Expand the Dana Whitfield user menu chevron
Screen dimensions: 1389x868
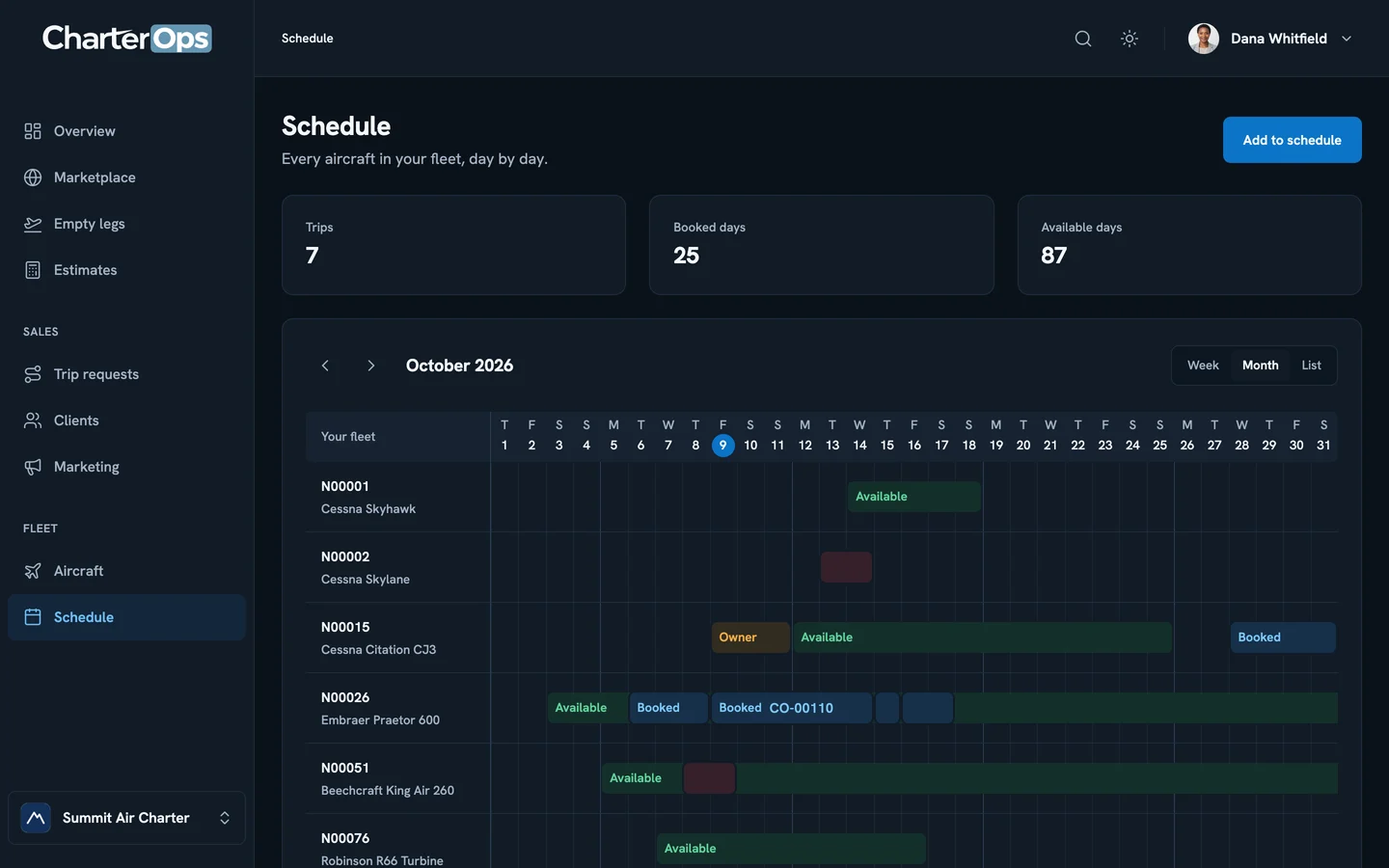(1347, 39)
